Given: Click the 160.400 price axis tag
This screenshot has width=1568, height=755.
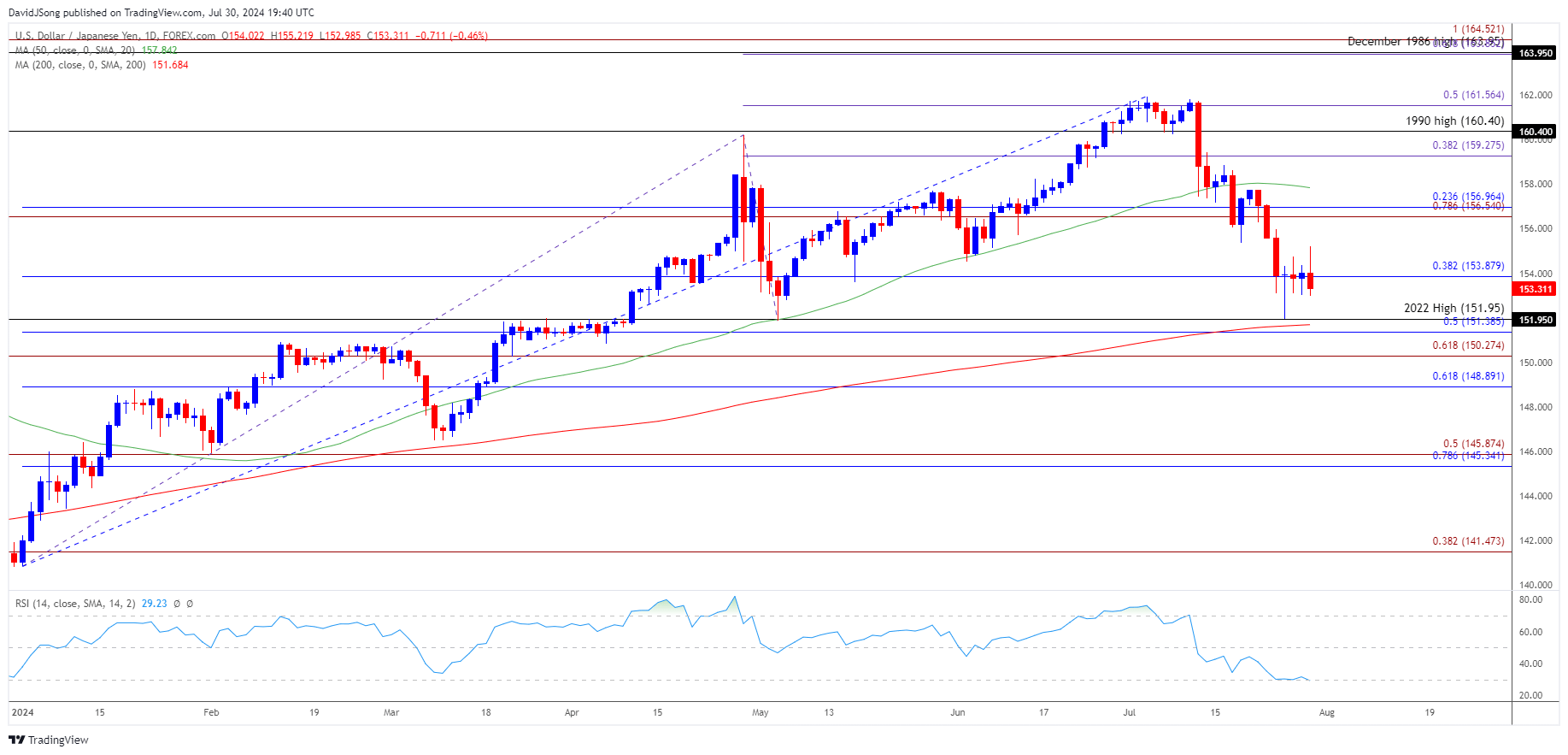Looking at the screenshot, I should pos(1535,132).
